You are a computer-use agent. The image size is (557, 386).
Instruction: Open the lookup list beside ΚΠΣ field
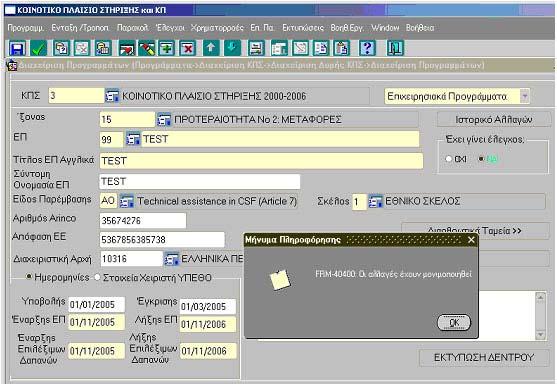click(x=112, y=96)
